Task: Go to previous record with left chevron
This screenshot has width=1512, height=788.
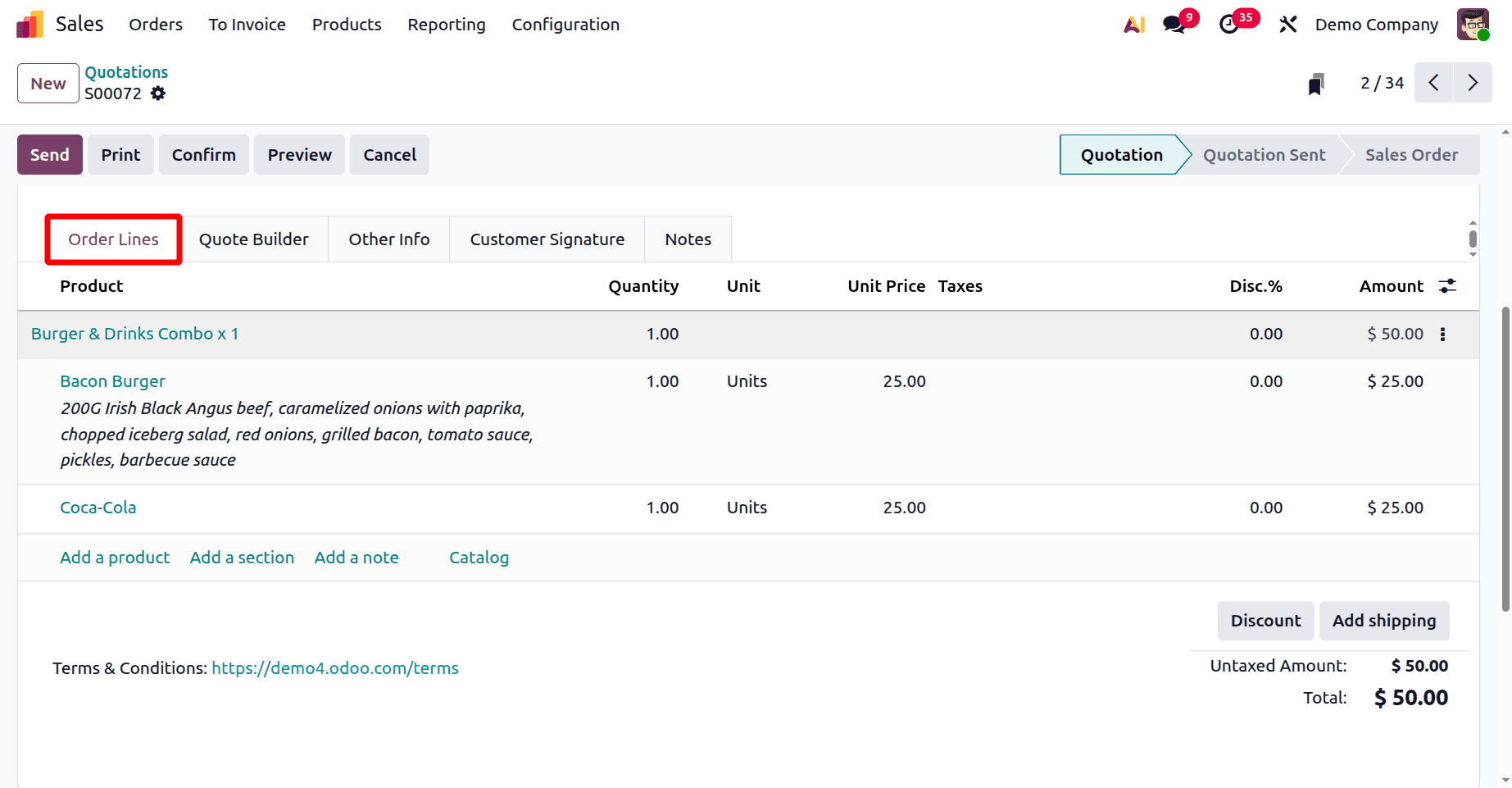Action: pyautogui.click(x=1433, y=83)
